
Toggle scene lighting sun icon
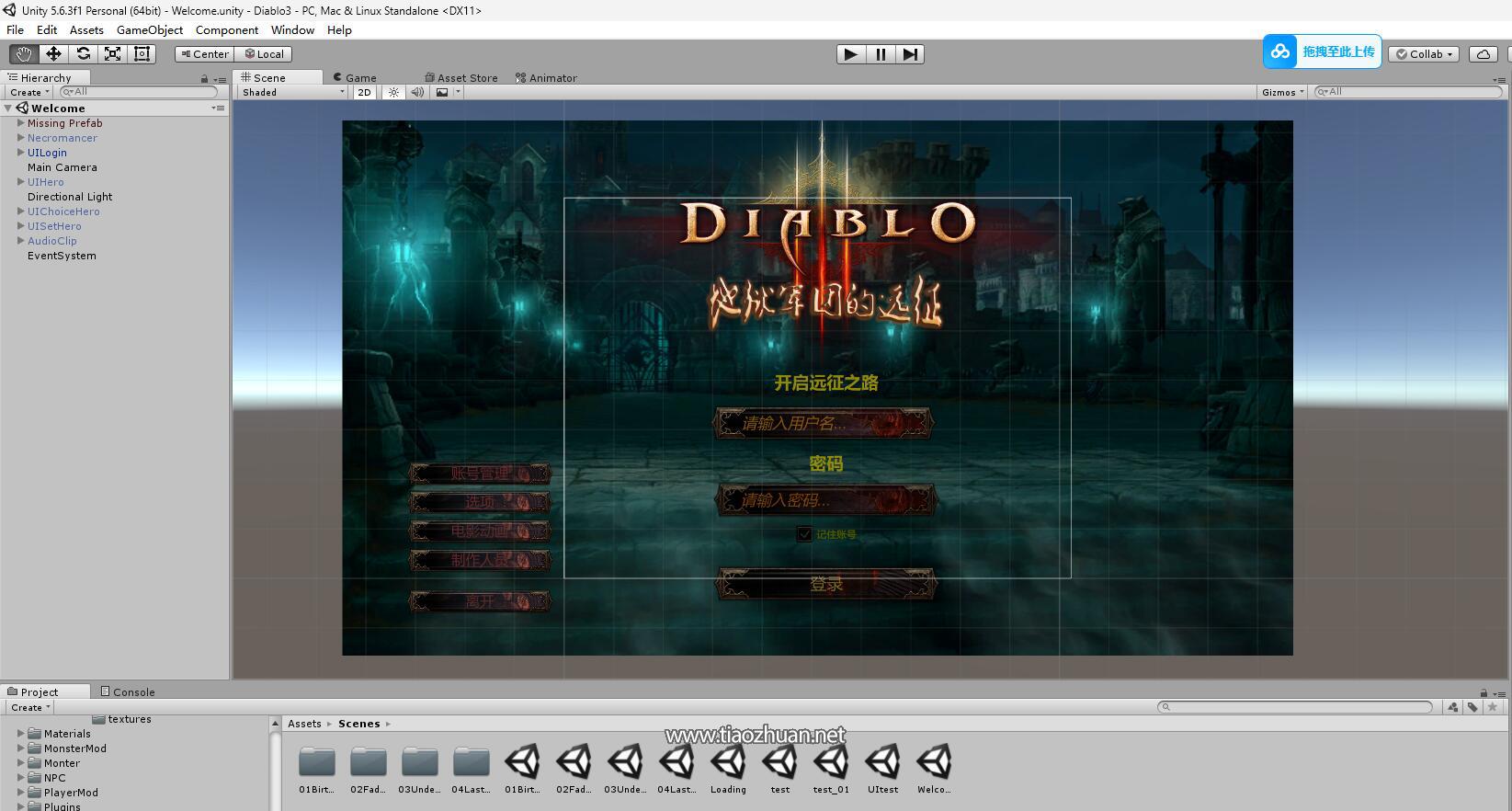393,92
